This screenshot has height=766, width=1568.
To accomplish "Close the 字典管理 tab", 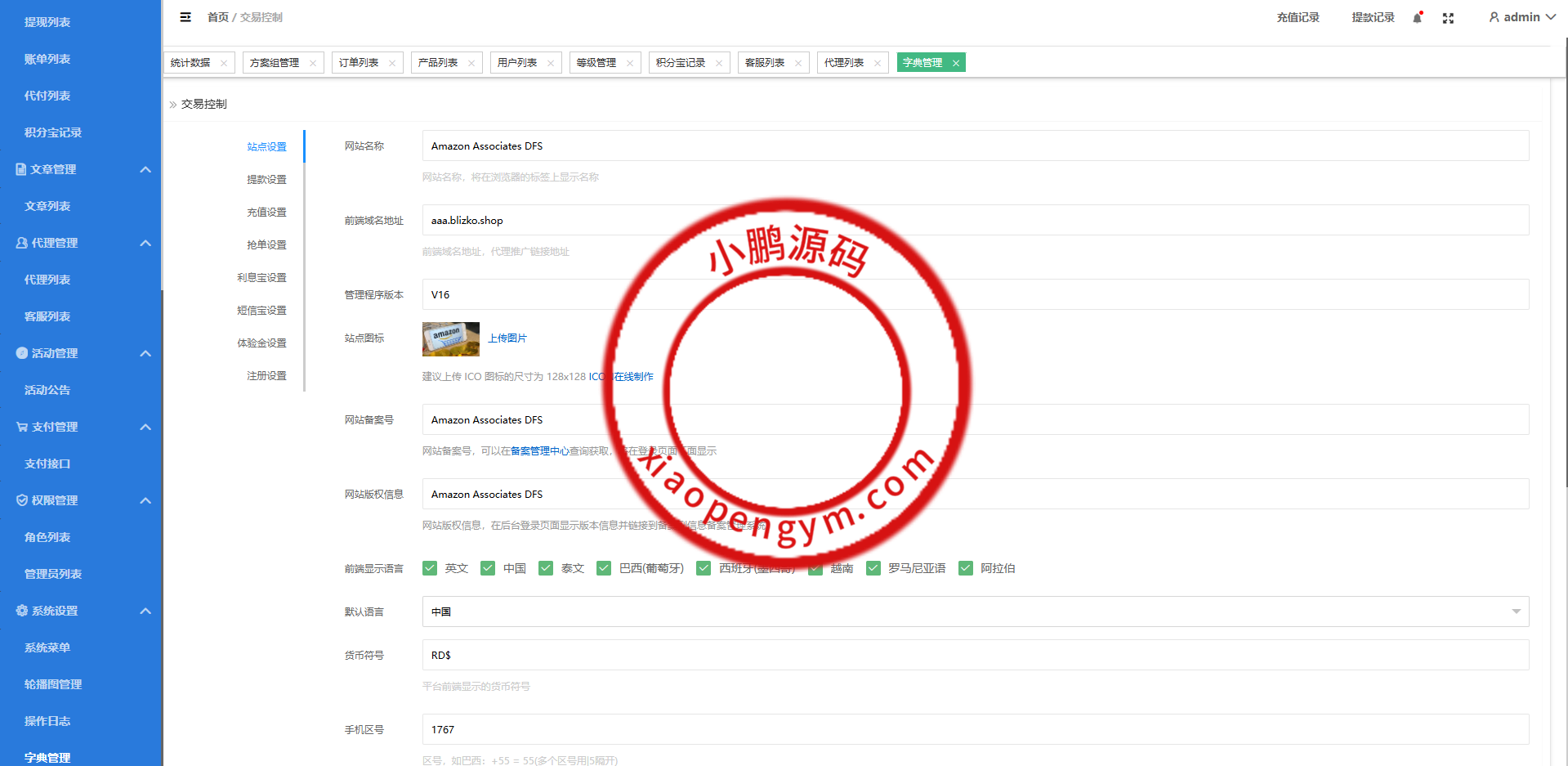I will click(x=955, y=63).
